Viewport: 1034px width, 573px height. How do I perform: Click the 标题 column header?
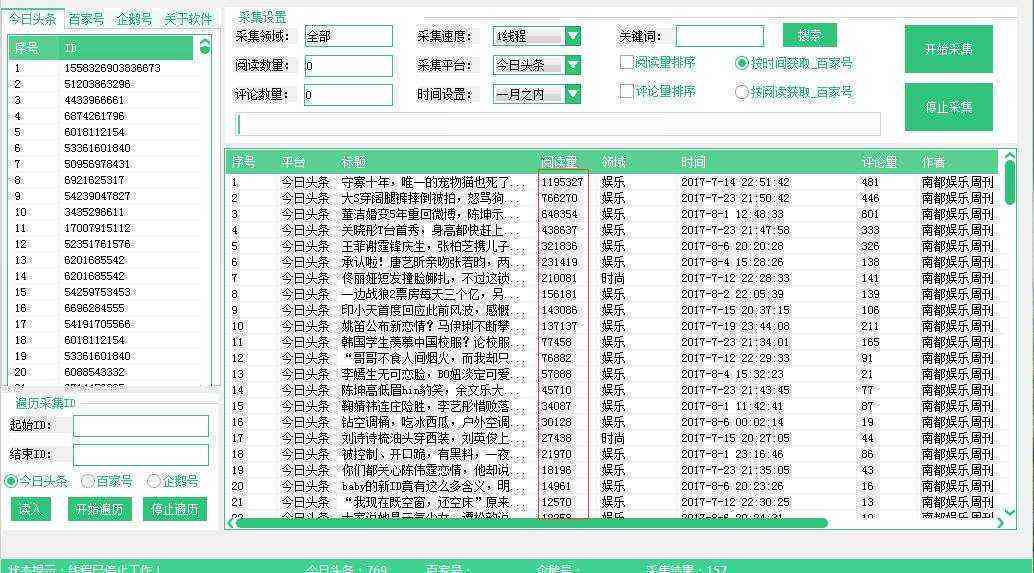353,162
